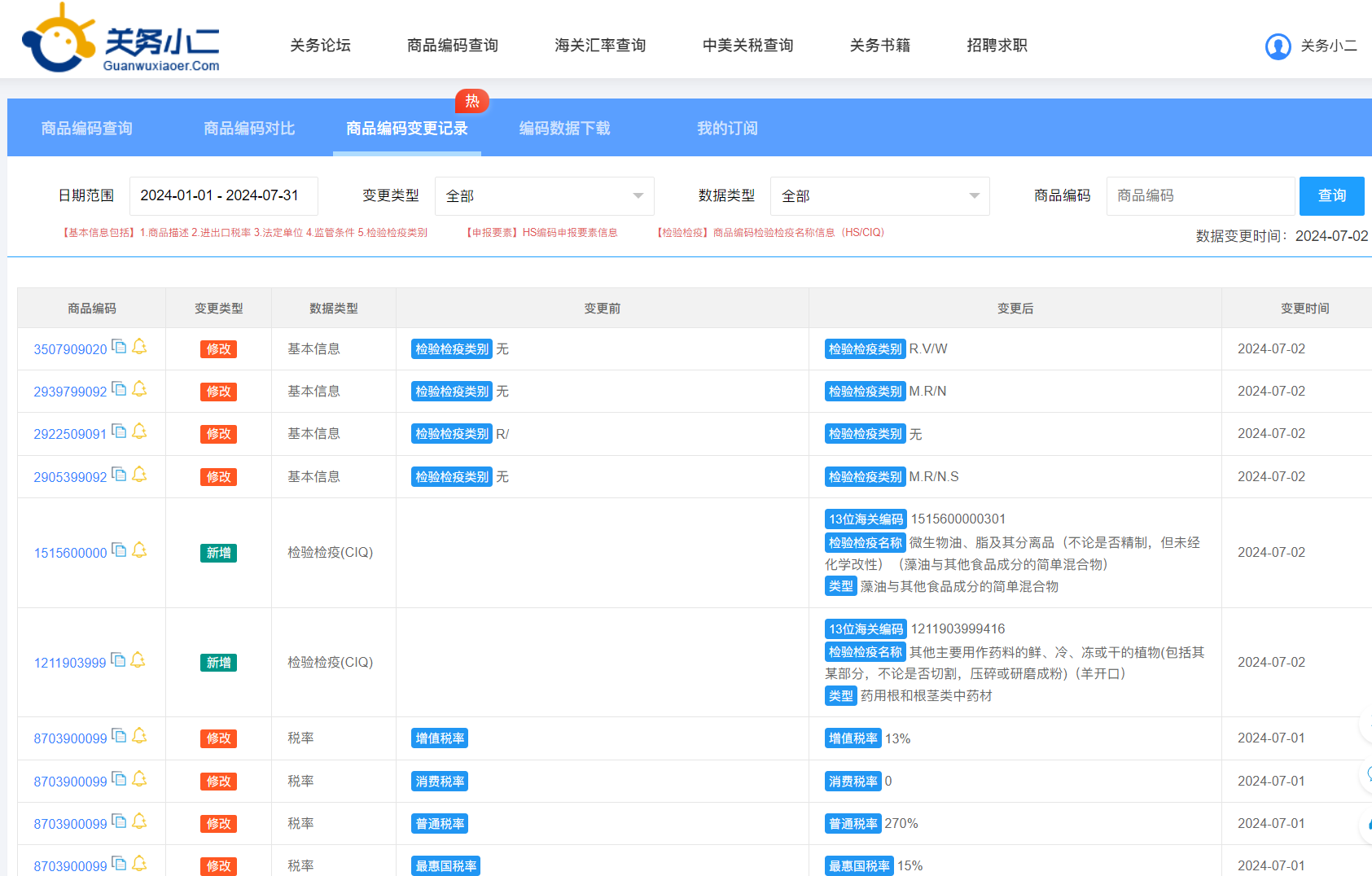Image resolution: width=1372 pixels, height=876 pixels.
Task: Click bell icon for code 2905399092
Action: point(139,475)
